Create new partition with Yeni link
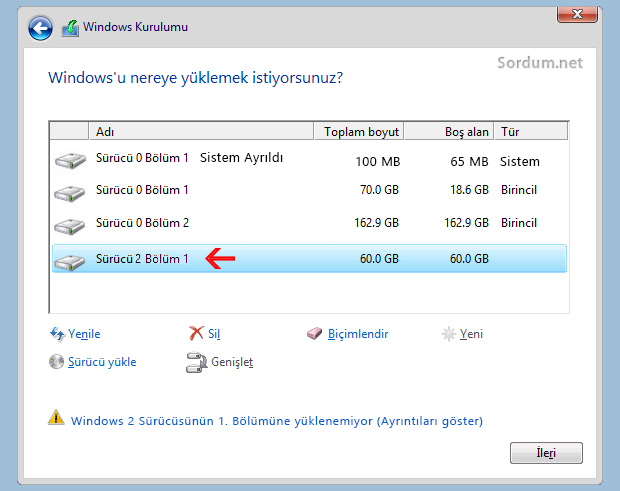 [x=471, y=334]
